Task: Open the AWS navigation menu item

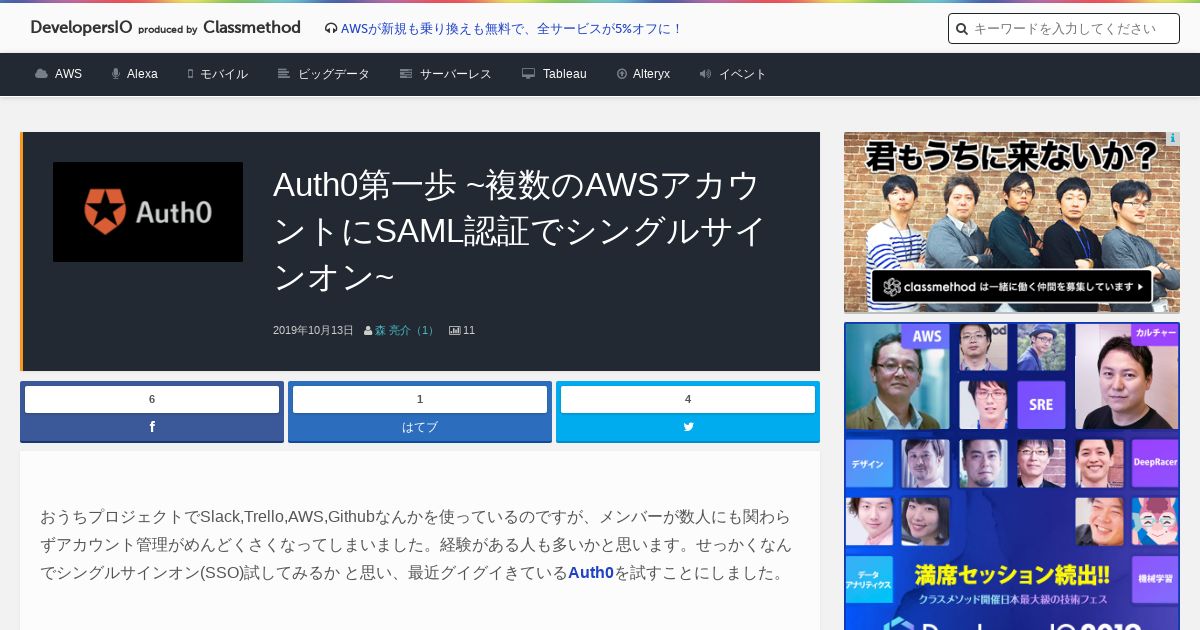Action: (x=68, y=74)
